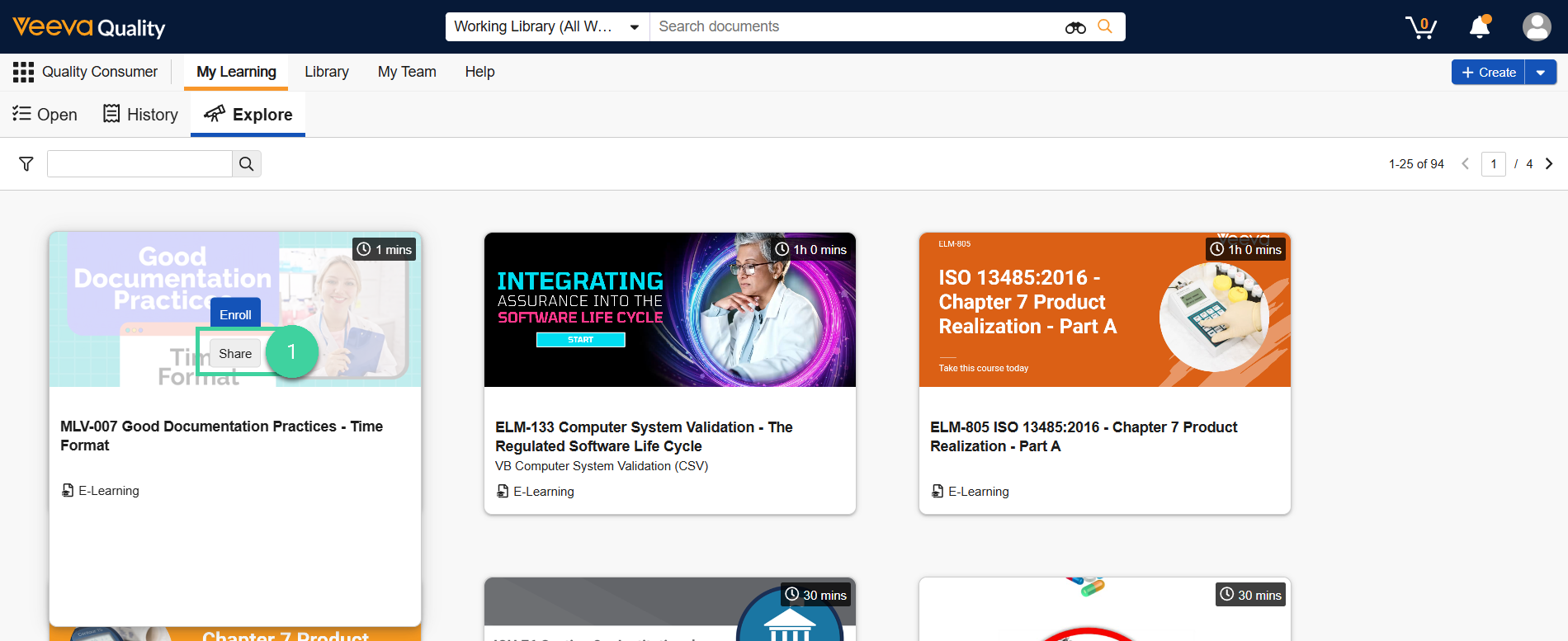Click the Explore filter search field
The height and width of the screenshot is (641, 1568).
click(x=139, y=164)
